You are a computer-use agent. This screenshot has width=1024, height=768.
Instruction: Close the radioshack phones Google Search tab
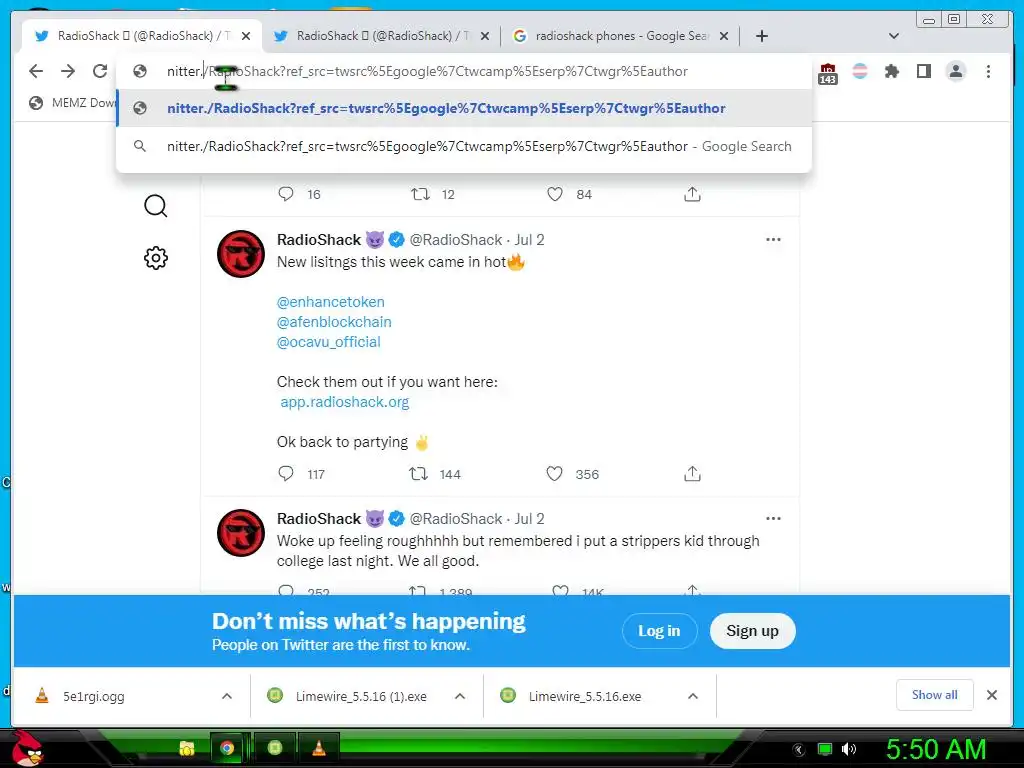pos(724,36)
